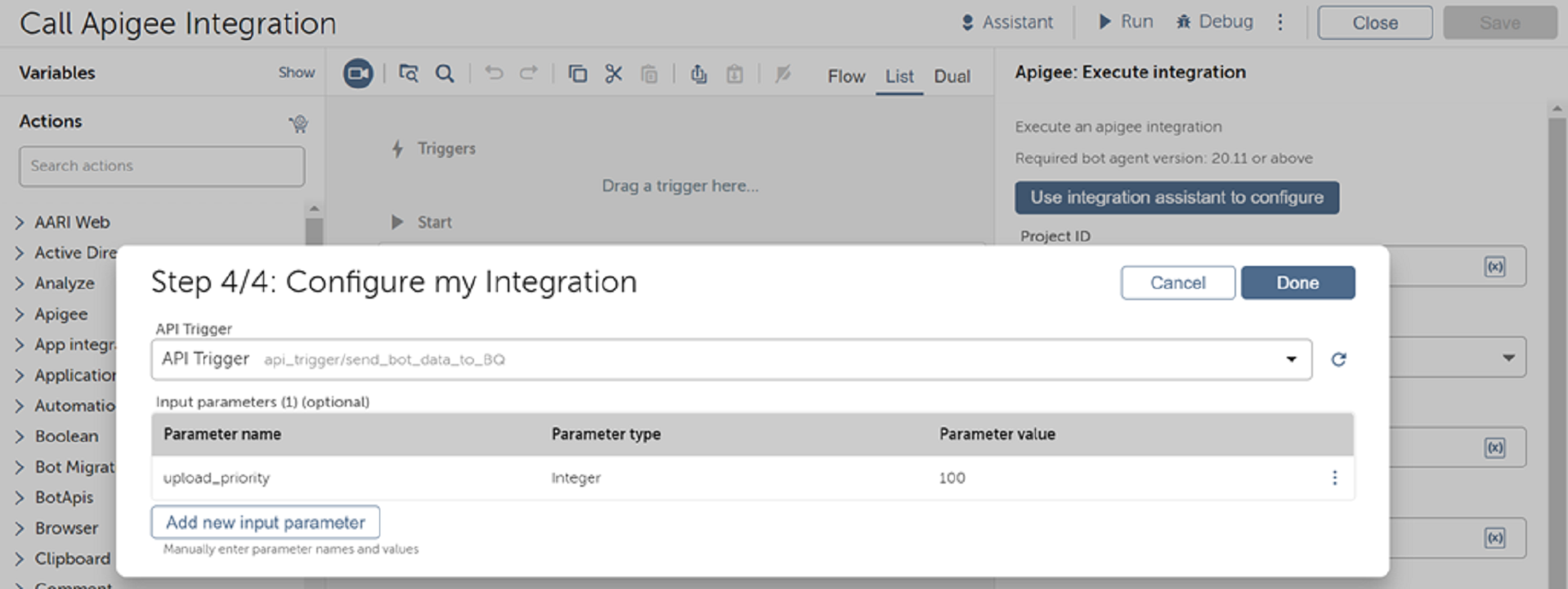The image size is (1568, 589).
Task: Expand the Start section
Action: pos(397,223)
